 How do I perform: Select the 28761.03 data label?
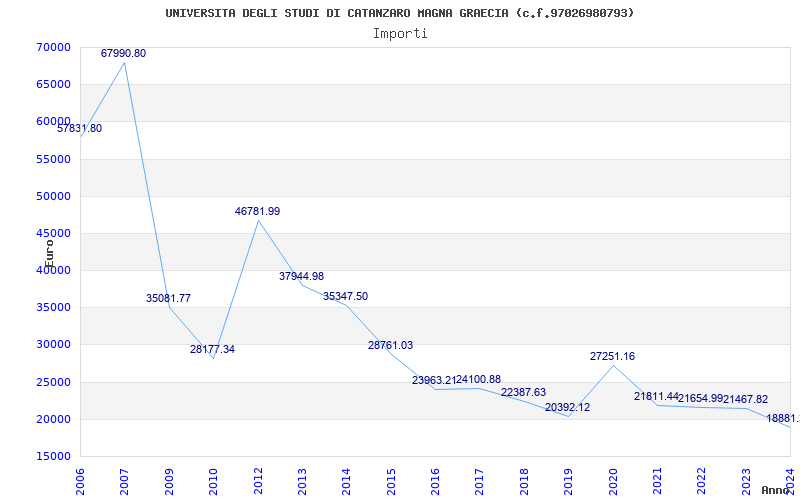tap(390, 345)
